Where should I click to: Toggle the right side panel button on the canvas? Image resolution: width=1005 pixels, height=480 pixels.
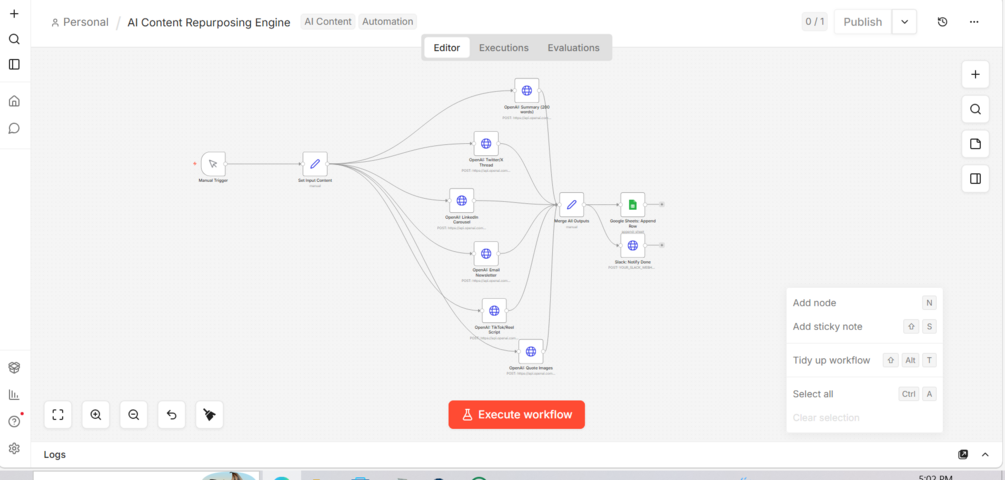pyautogui.click(x=976, y=179)
